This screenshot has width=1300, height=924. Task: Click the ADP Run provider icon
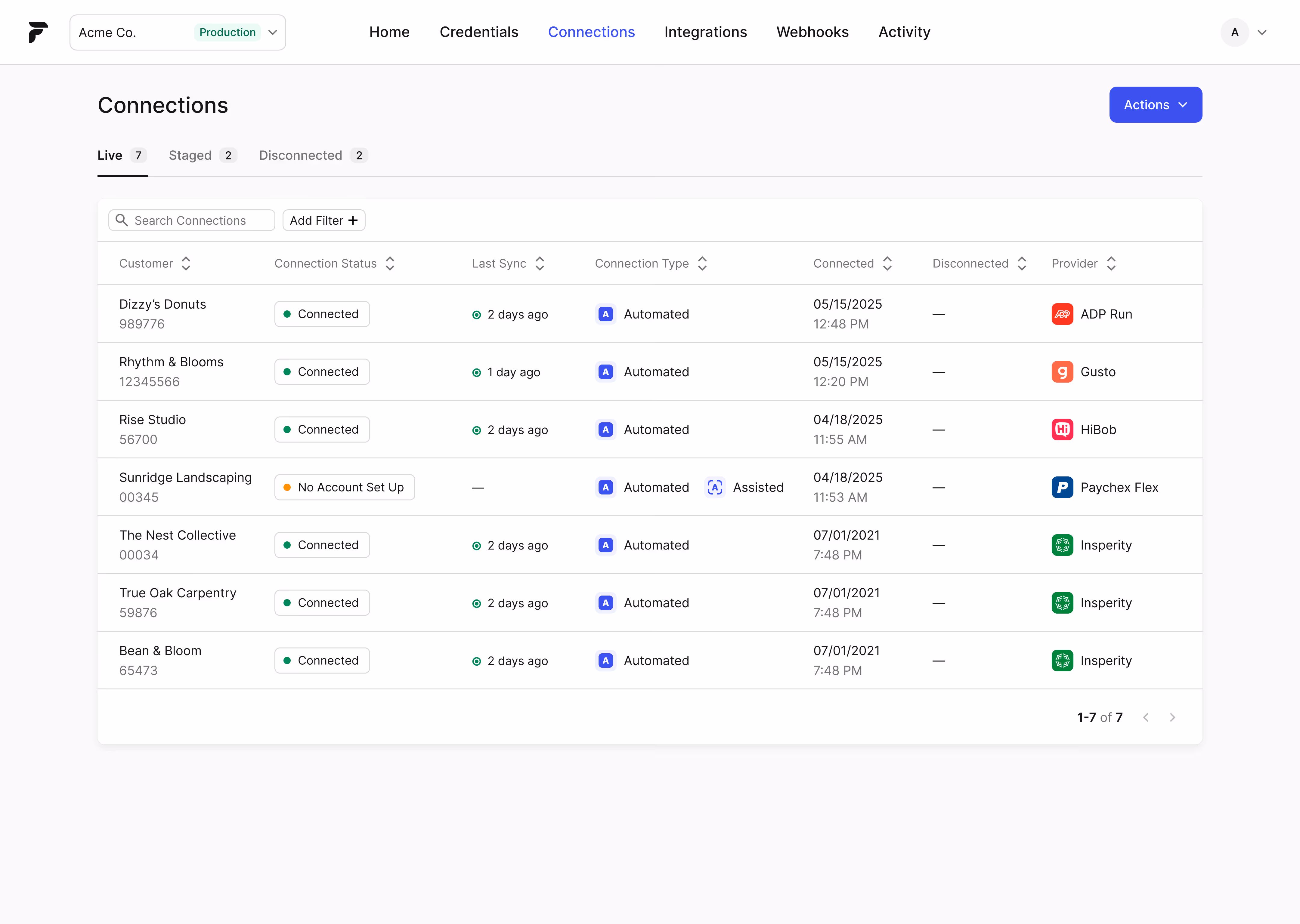[x=1062, y=313]
